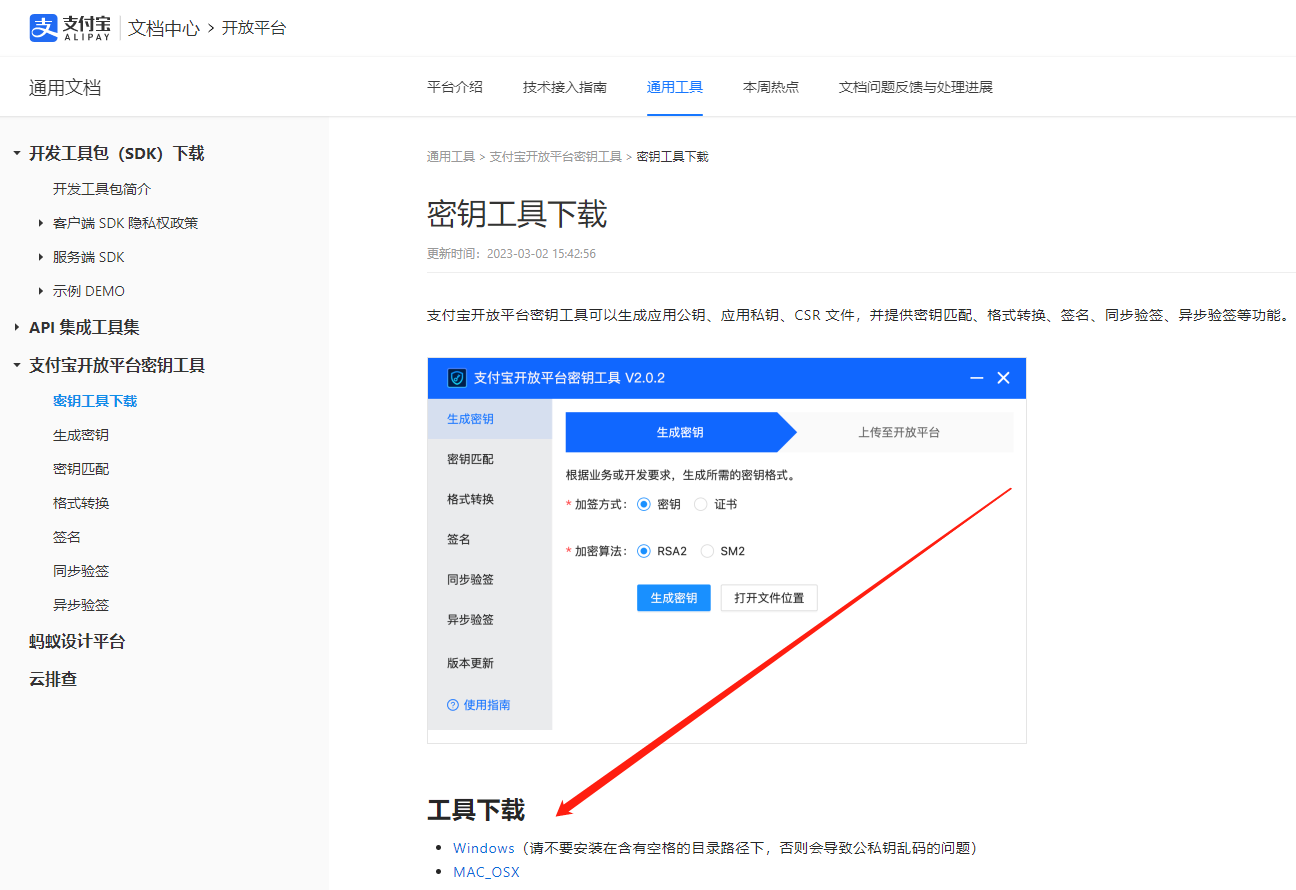
Task: Open the sidebar 同步验签 page
Action: click(x=81, y=571)
